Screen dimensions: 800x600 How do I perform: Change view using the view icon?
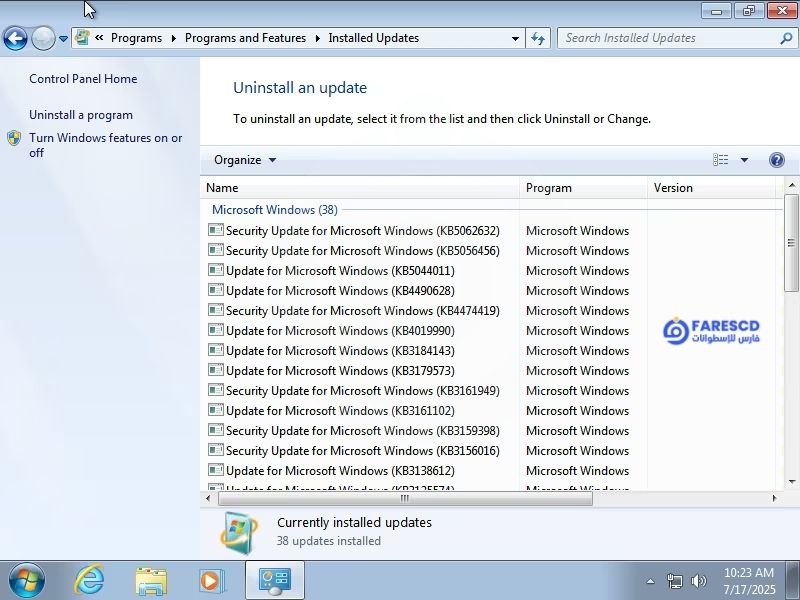tap(720, 160)
